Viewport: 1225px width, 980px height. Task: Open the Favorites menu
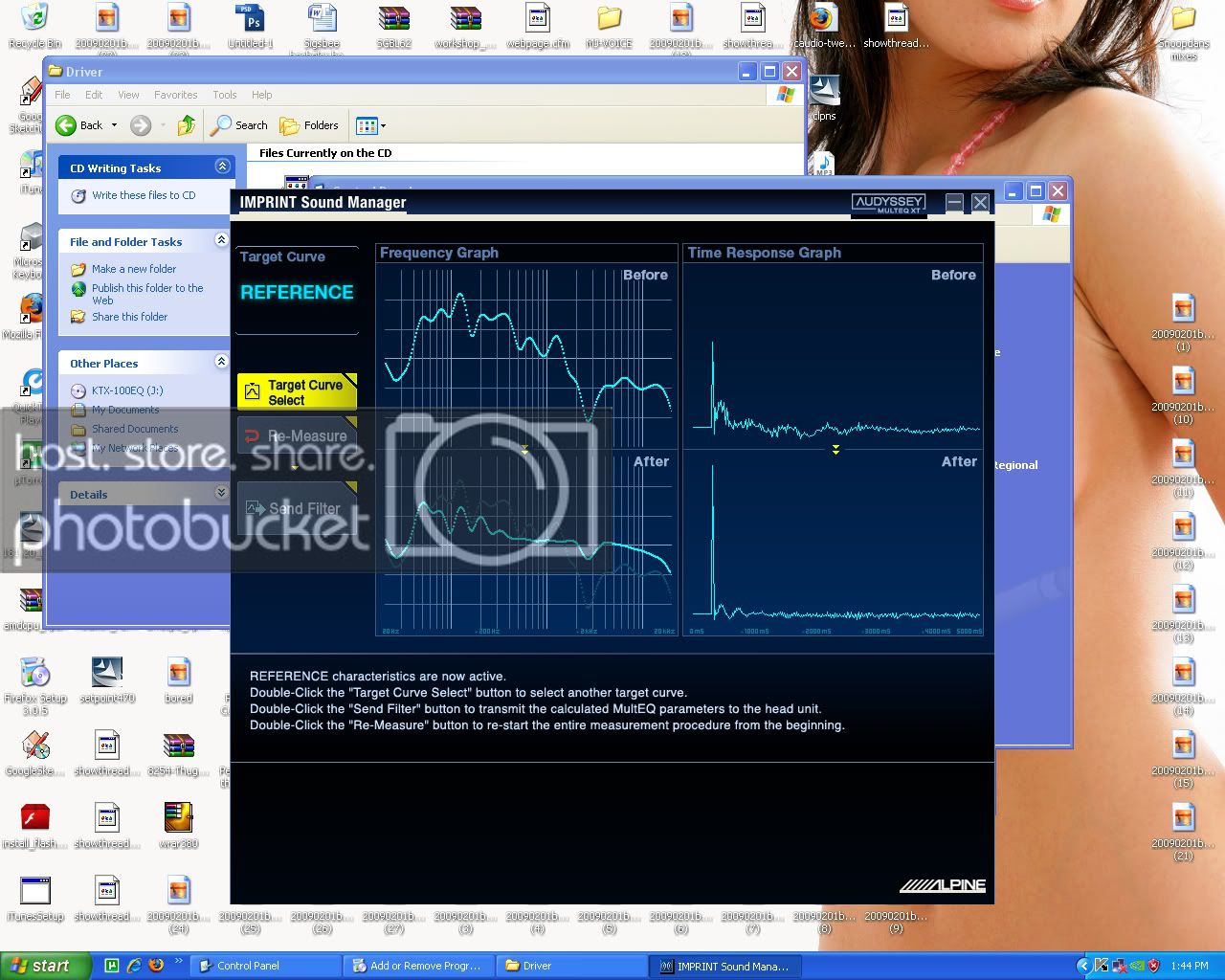[175, 95]
